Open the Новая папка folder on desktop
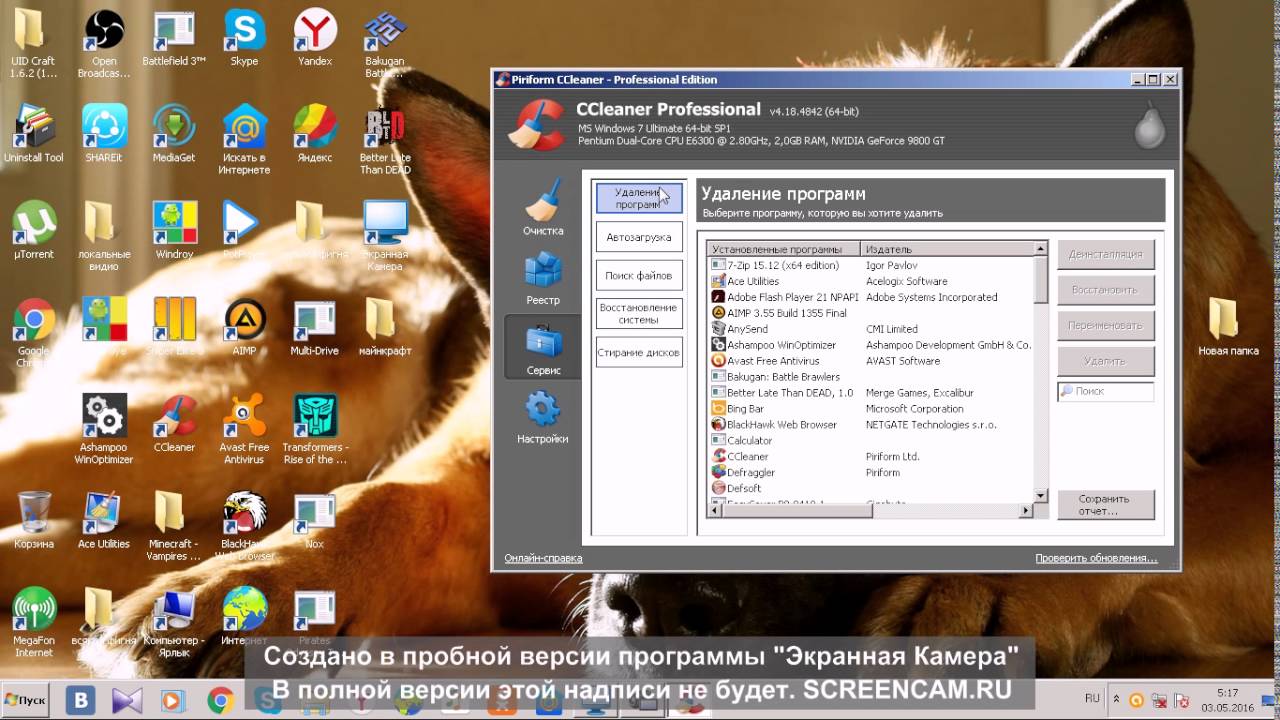Screen dimensions: 1280x720 pyautogui.click(x=1229, y=327)
